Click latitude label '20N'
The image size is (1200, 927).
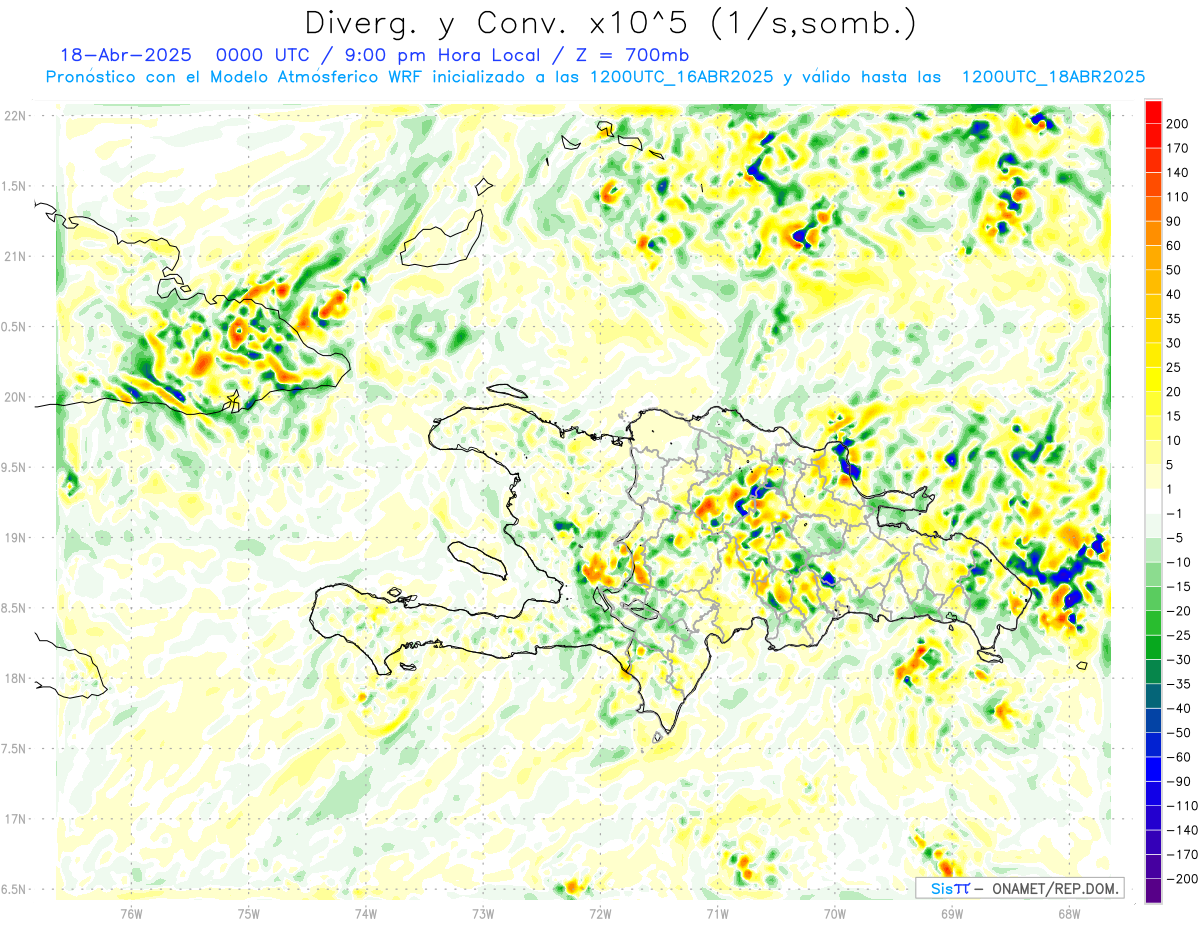click(x=15, y=397)
